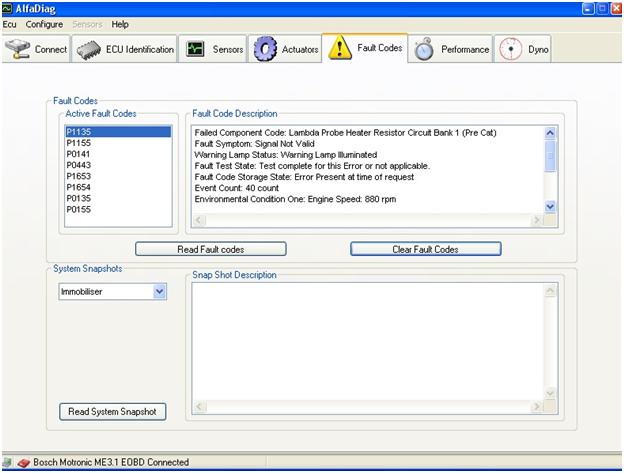Click the Event Count: 40 count line
Viewport: 624px width, 473px height.
point(236,188)
